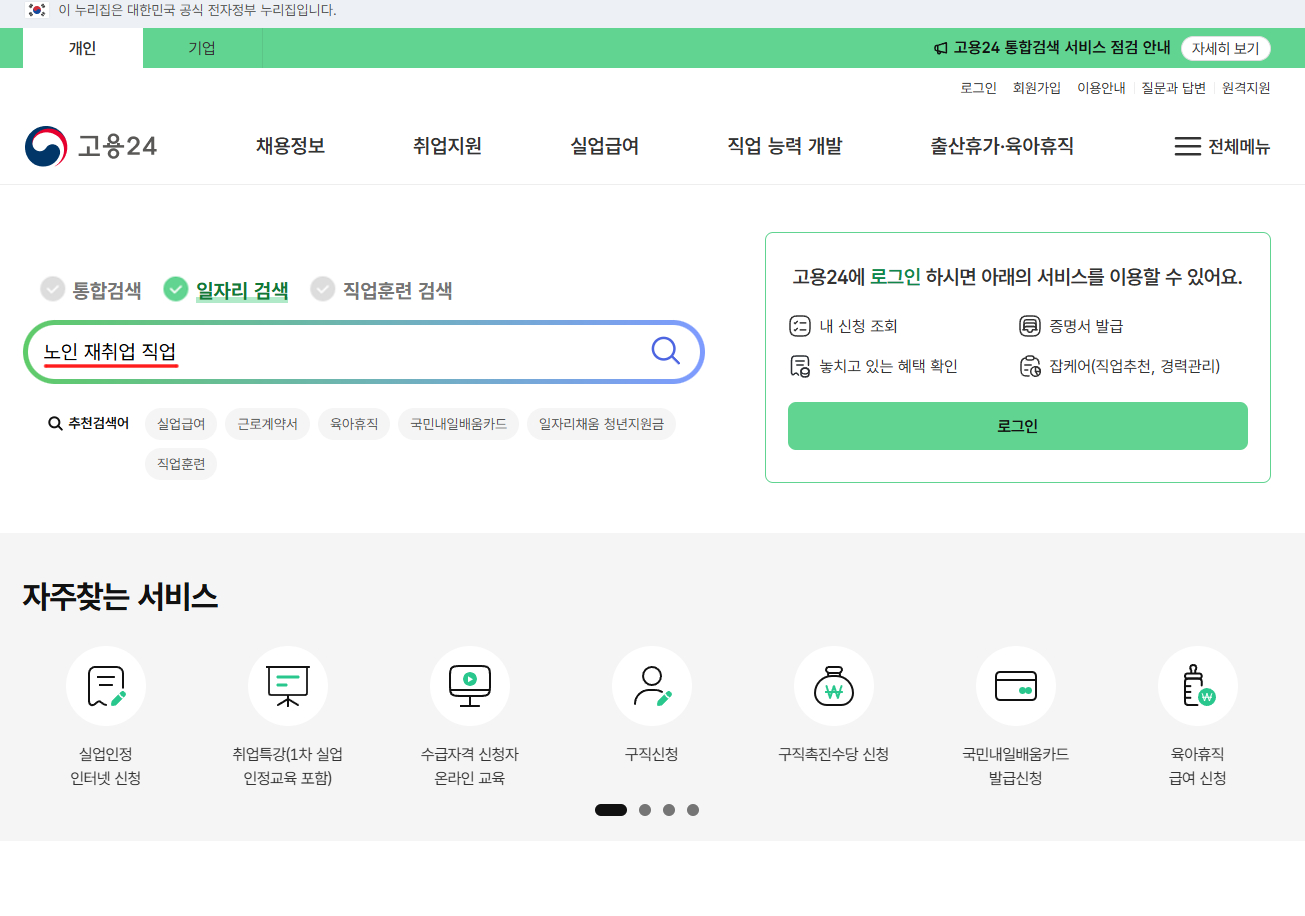This screenshot has width=1305, height=916.
Task: Switch to the 개인 tab
Action: tap(83, 48)
